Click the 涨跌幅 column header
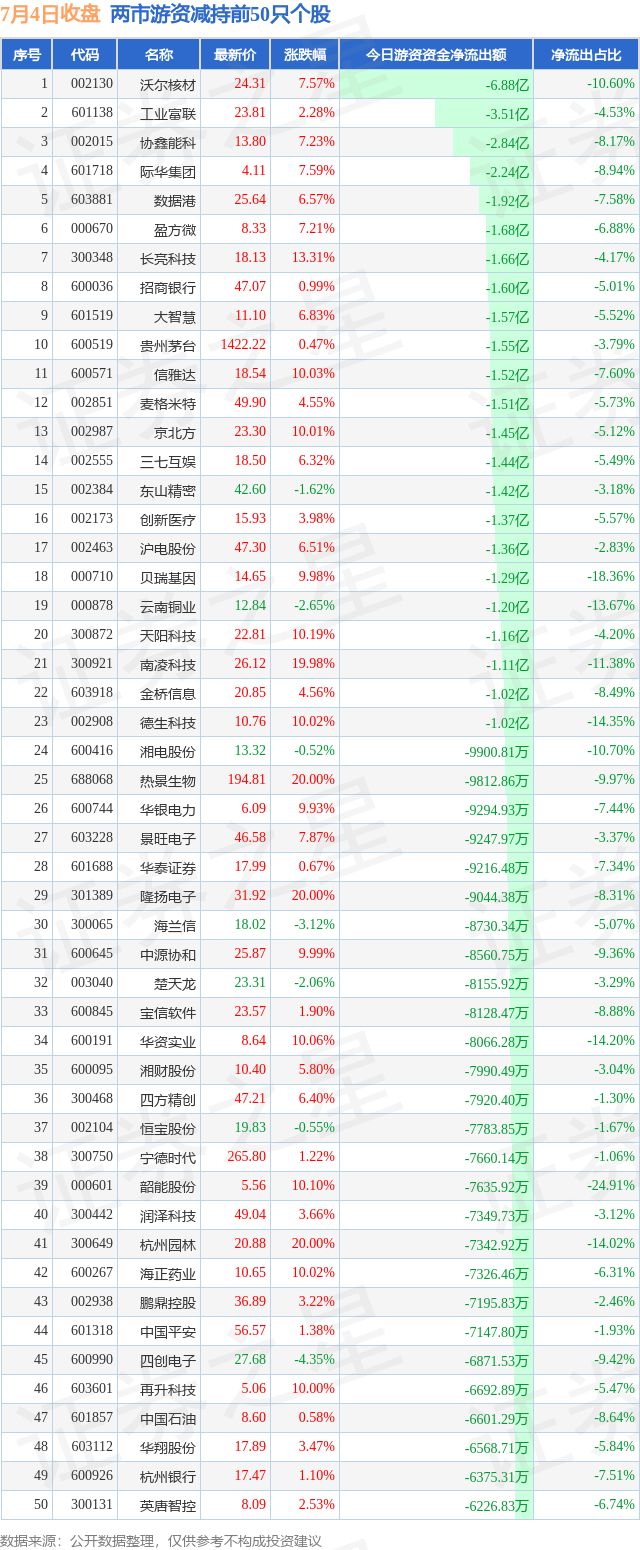The height and width of the screenshot is (1550, 640). (304, 55)
